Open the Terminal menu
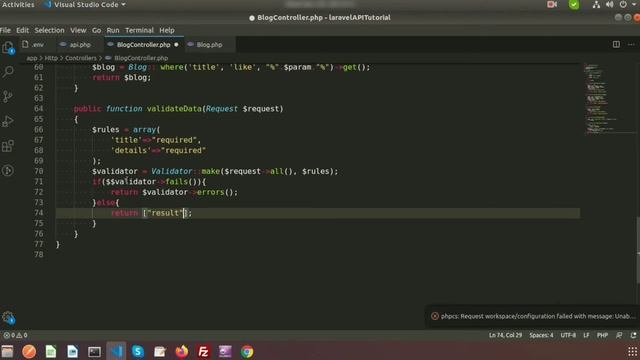 point(139,30)
